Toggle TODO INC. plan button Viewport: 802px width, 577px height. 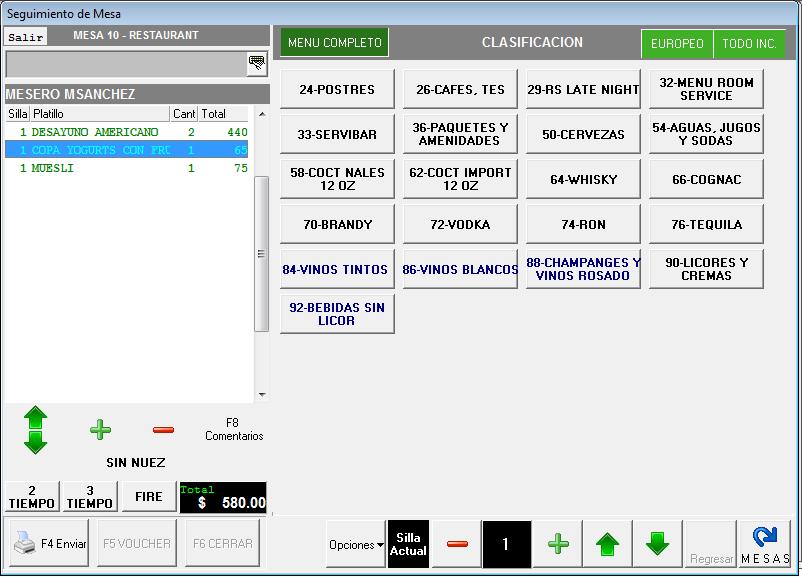click(749, 43)
